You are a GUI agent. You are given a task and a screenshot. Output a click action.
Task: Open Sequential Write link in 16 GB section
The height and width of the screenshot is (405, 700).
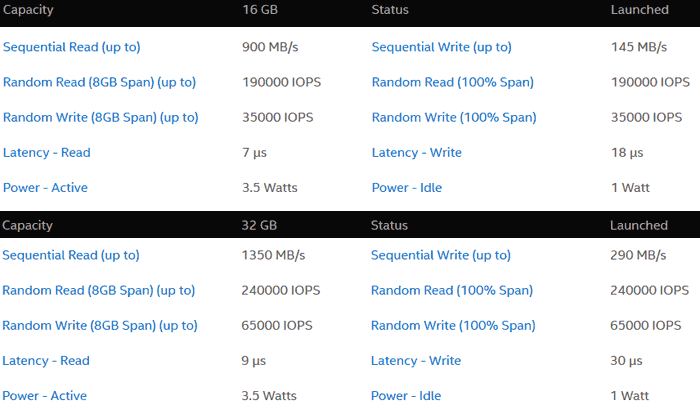[x=442, y=47]
